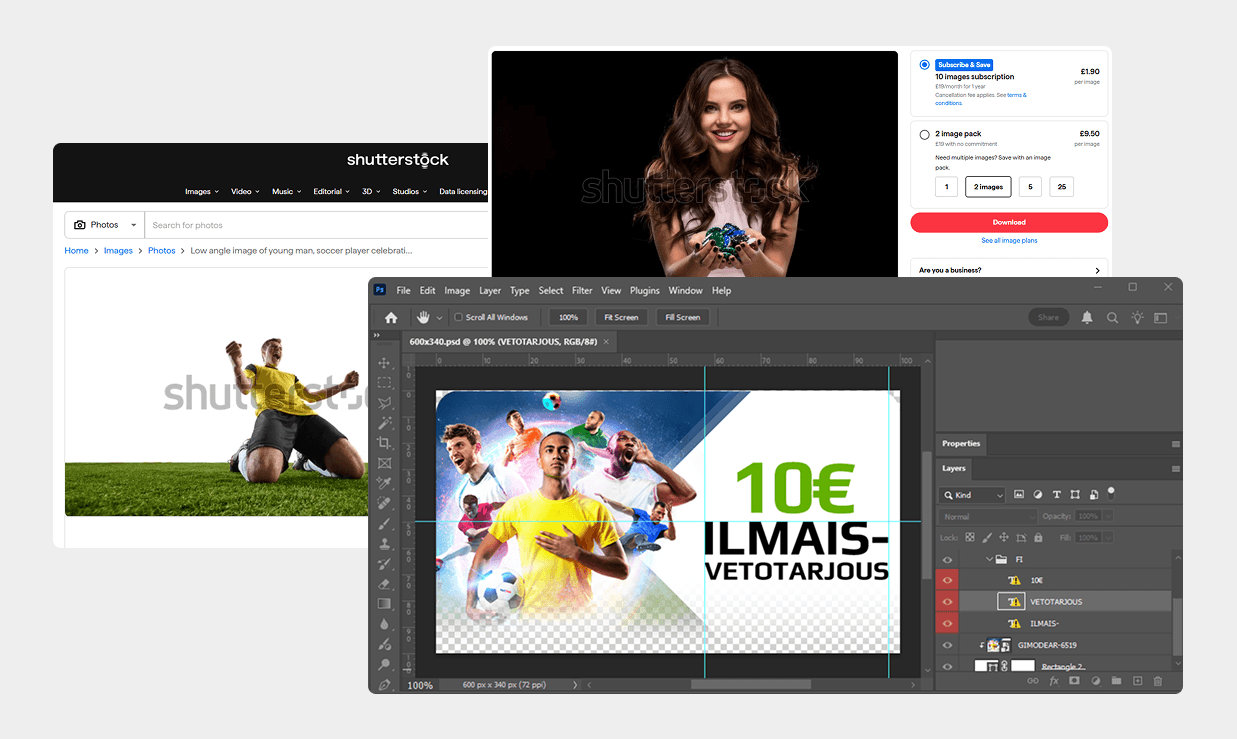Add layer style using fx icon

1054,681
